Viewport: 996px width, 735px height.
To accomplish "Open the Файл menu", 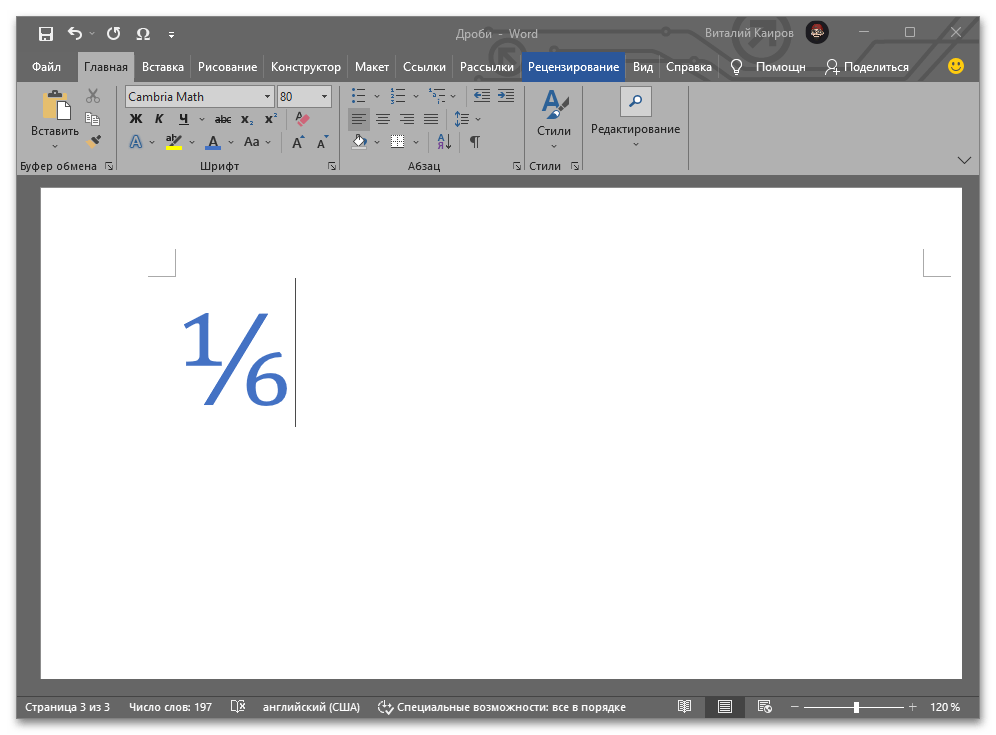I will click(x=46, y=67).
